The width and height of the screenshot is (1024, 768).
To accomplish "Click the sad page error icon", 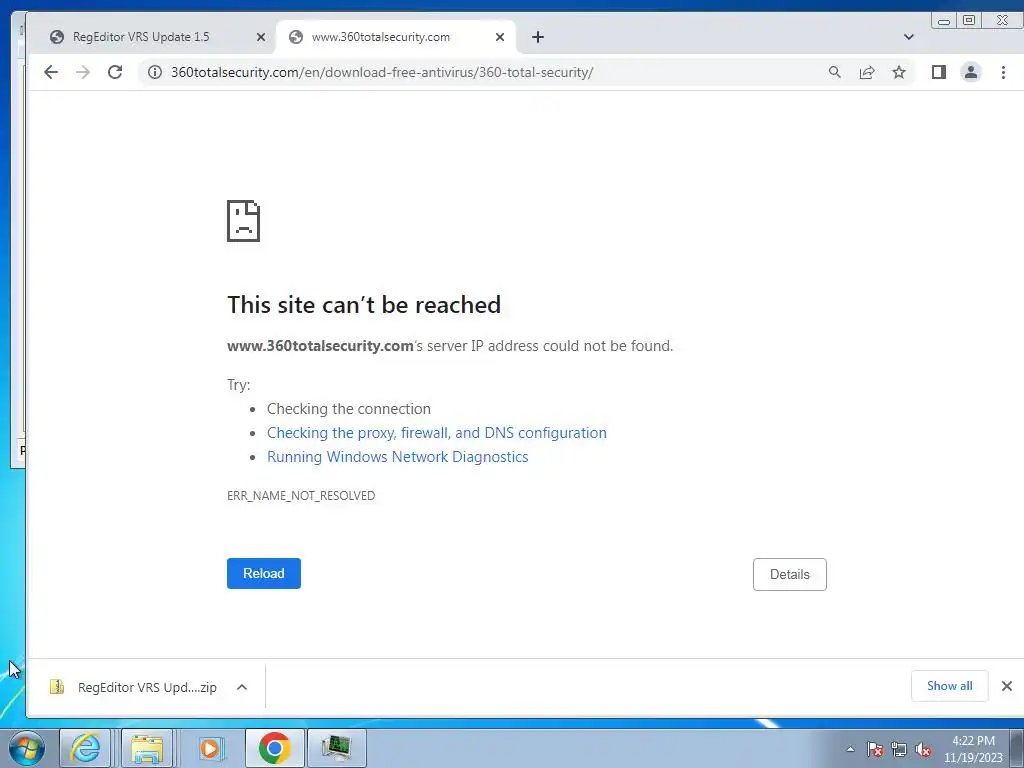I will tap(244, 221).
